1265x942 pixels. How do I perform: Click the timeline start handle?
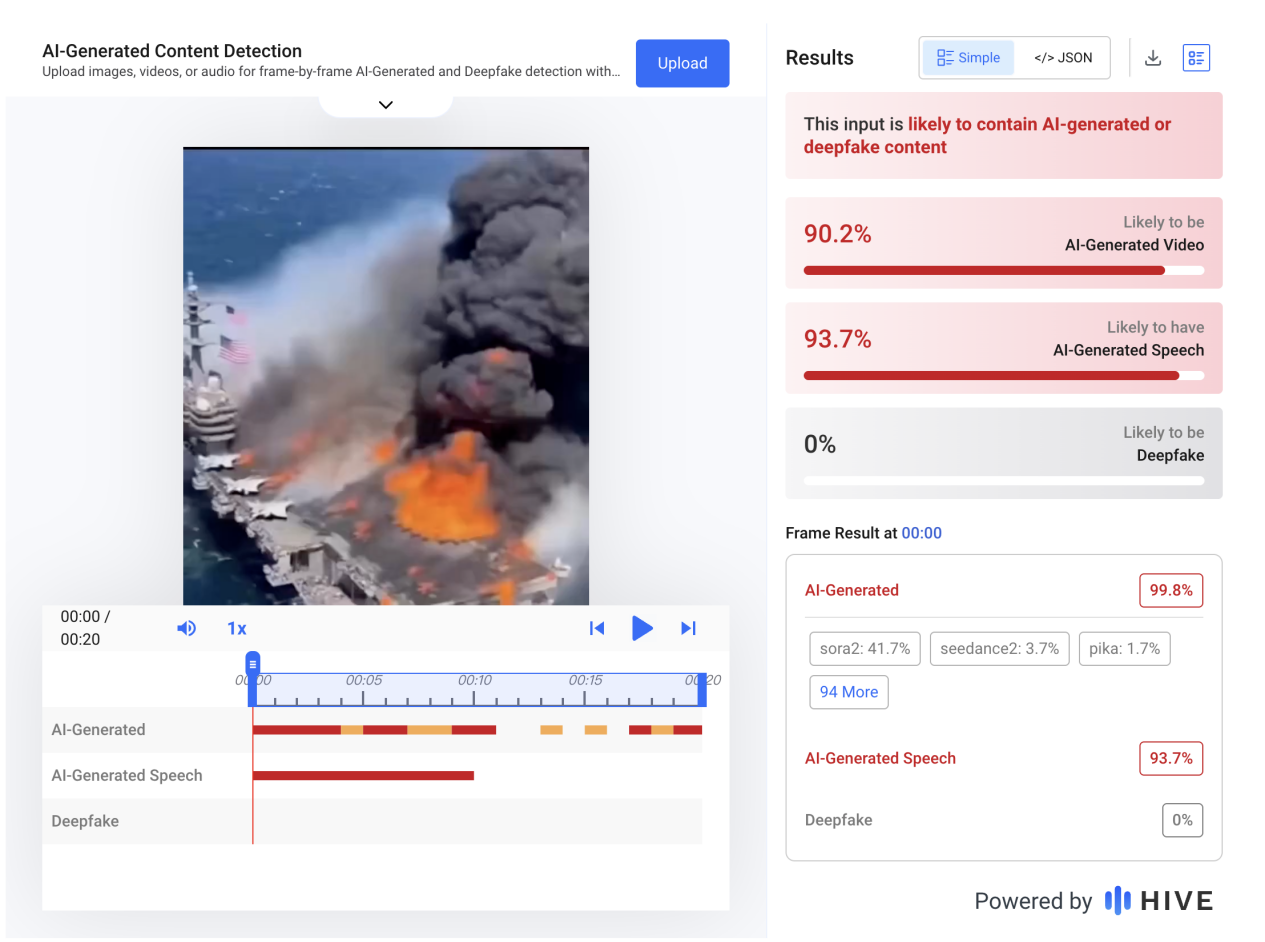(253, 664)
